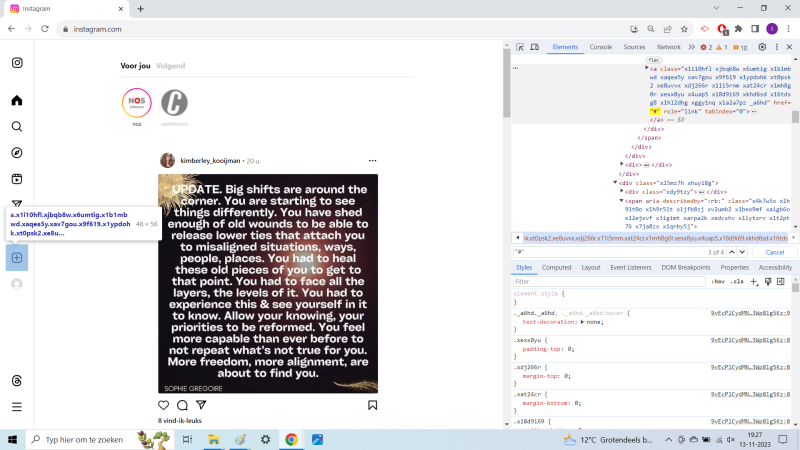This screenshot has height=450, width=800.
Task: Switch to the Elements tab
Action: 565,47
